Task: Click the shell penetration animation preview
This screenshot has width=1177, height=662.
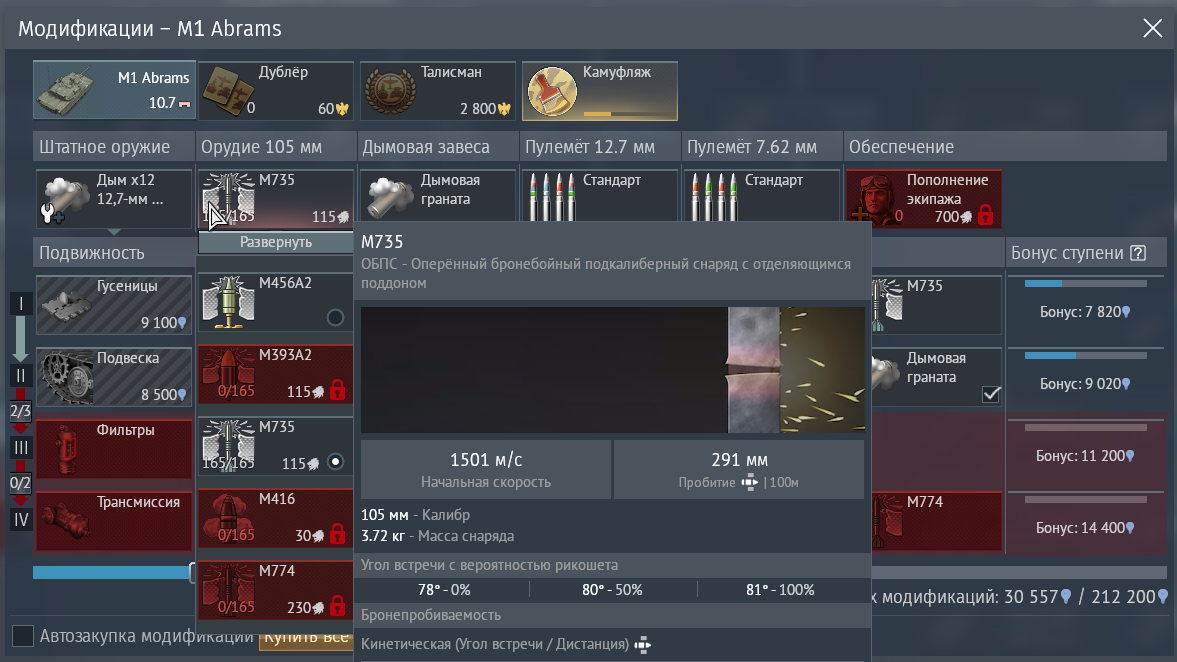Action: point(613,370)
